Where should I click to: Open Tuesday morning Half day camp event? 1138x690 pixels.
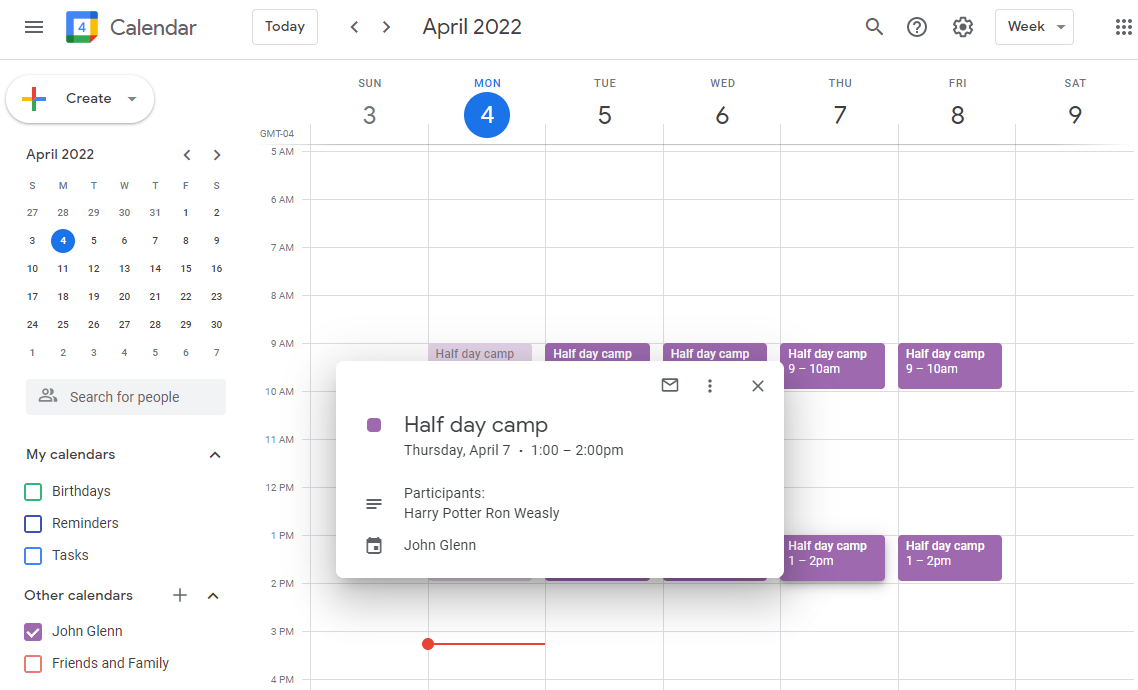(597, 352)
